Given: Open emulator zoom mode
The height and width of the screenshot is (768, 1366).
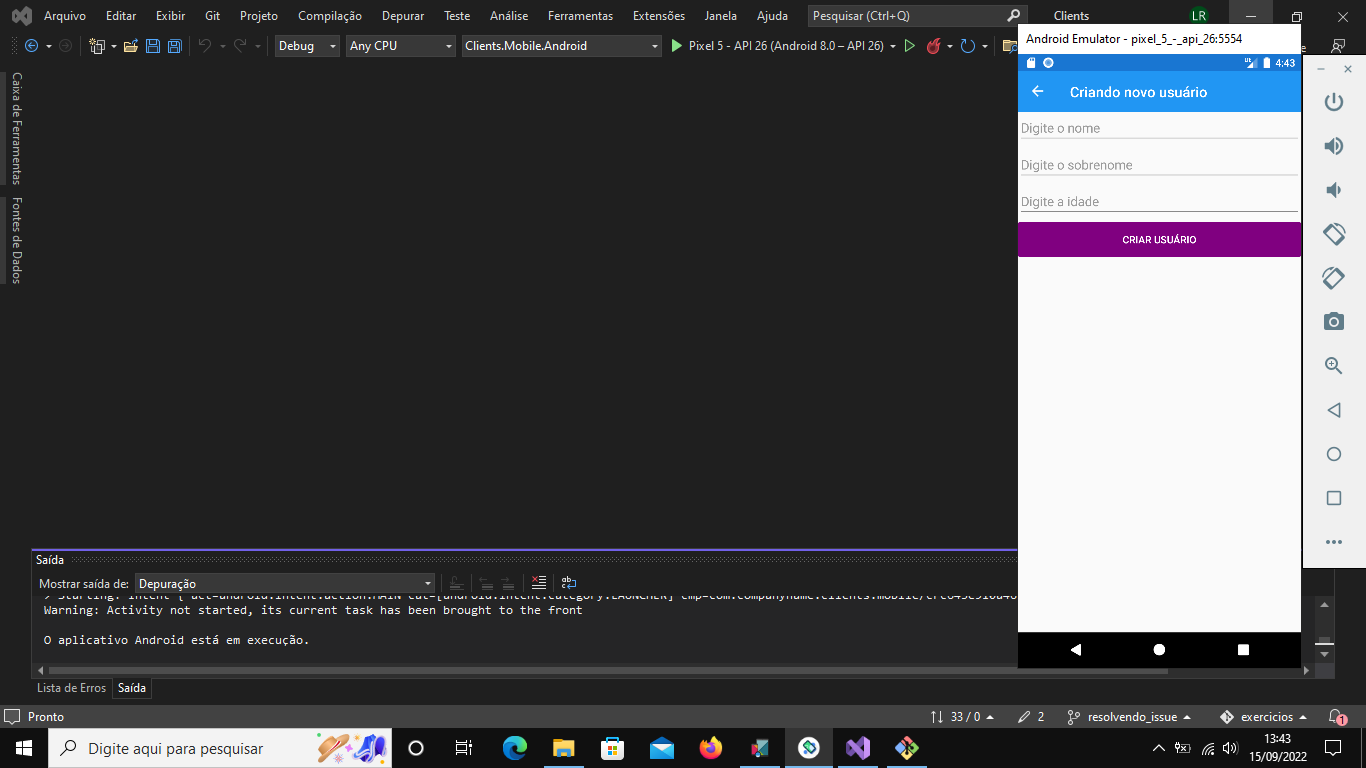Looking at the screenshot, I should tap(1333, 365).
